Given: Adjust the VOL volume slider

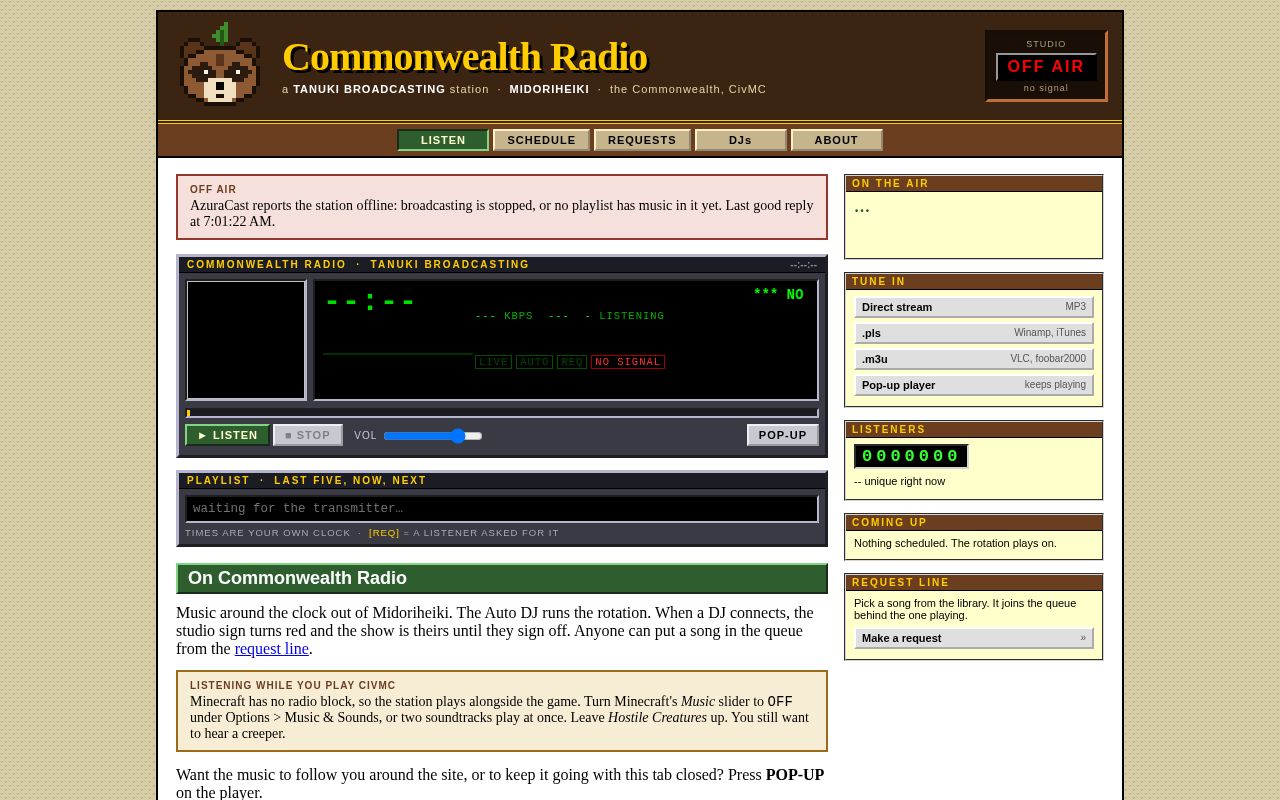Looking at the screenshot, I should click(433, 436).
